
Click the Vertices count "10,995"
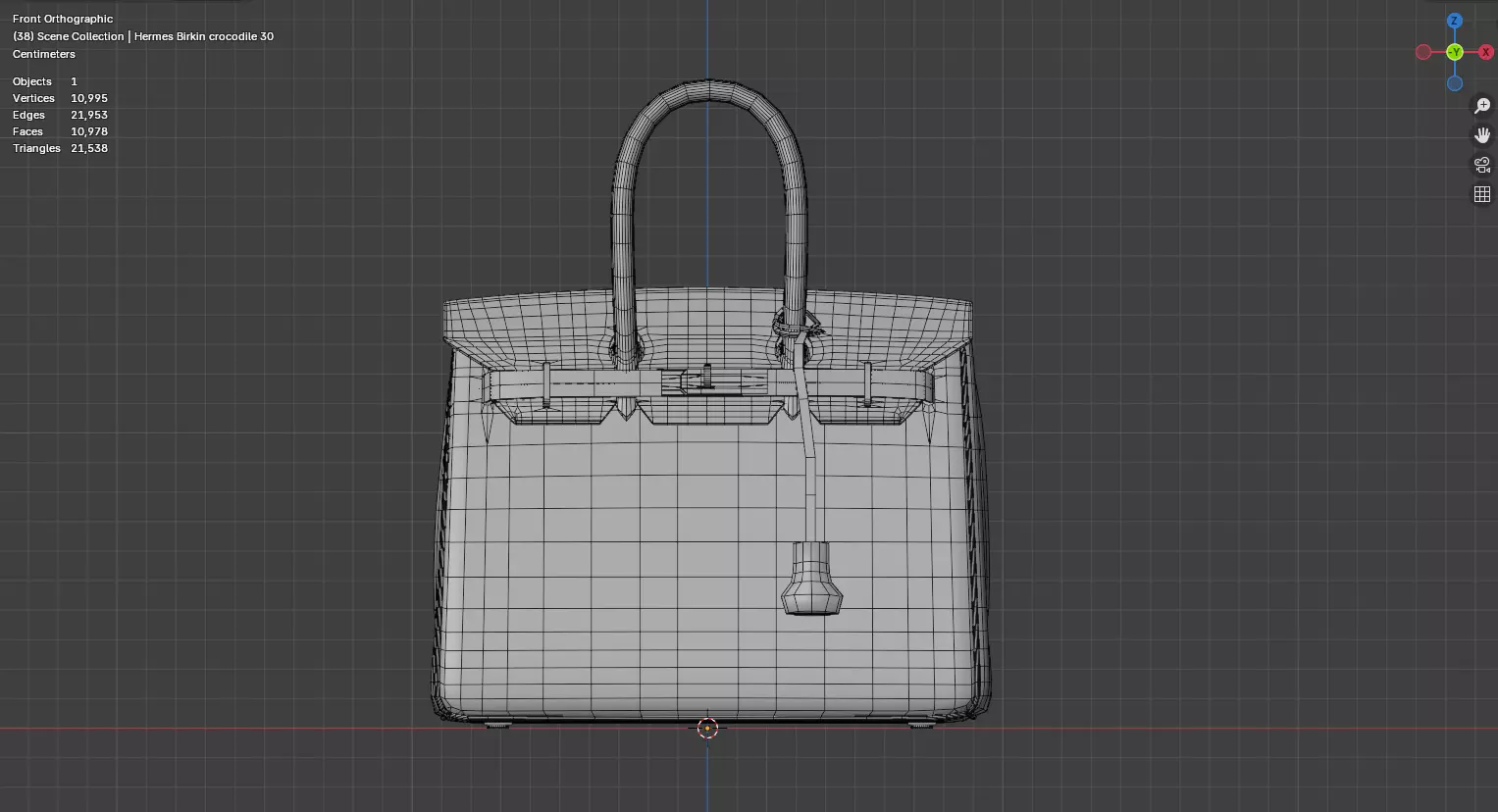pos(89,98)
